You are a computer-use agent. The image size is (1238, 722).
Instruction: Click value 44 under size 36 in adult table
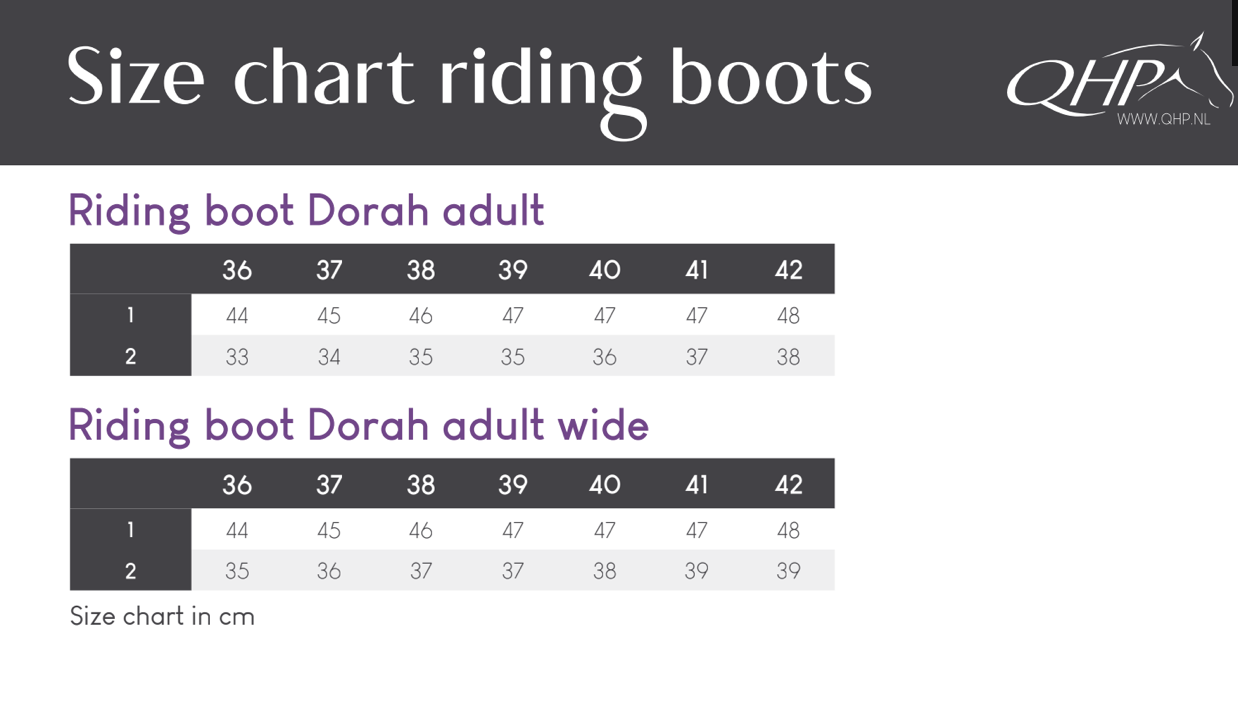tap(237, 316)
